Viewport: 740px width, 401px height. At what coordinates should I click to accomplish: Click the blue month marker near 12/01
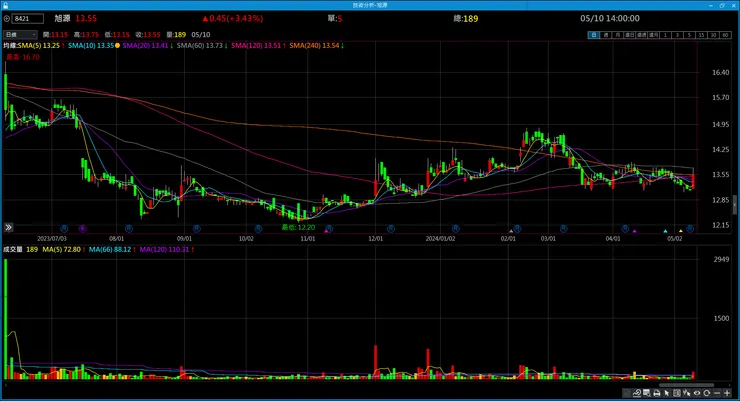coord(391,228)
